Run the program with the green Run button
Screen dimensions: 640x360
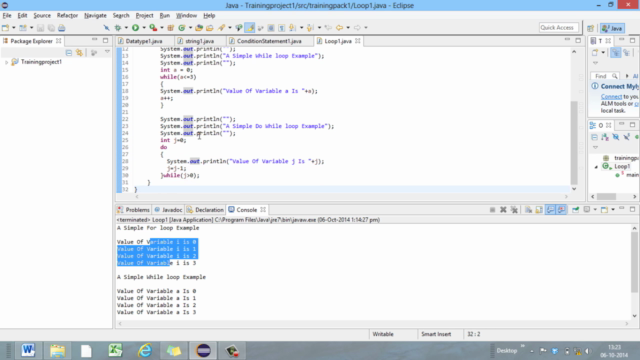[136, 28]
